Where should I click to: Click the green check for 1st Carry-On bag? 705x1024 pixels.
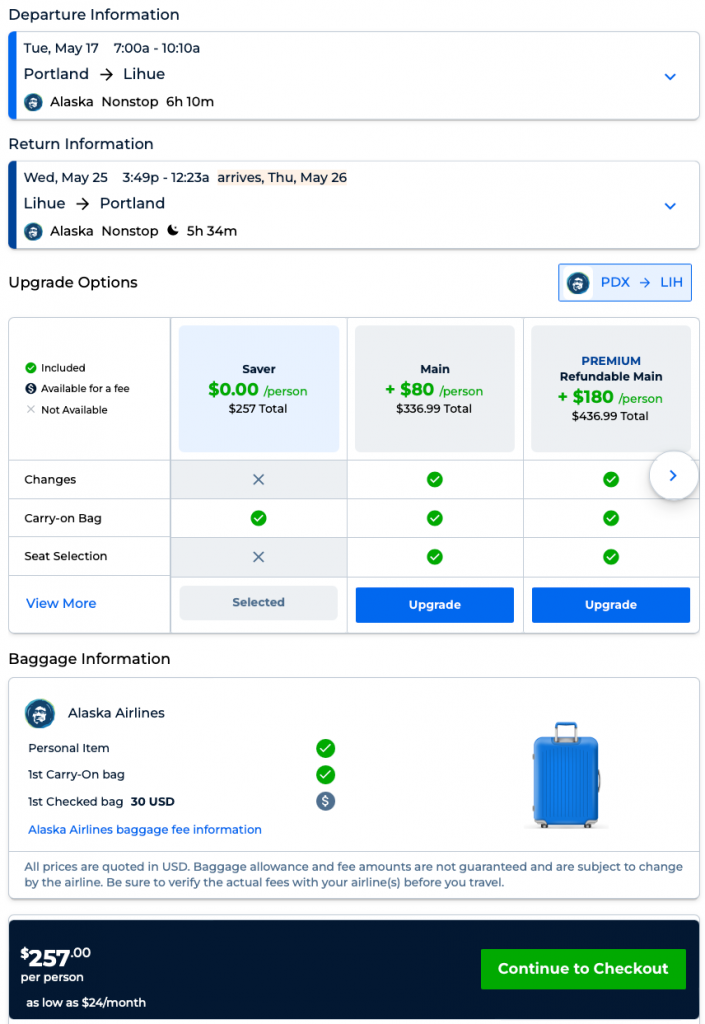(325, 774)
